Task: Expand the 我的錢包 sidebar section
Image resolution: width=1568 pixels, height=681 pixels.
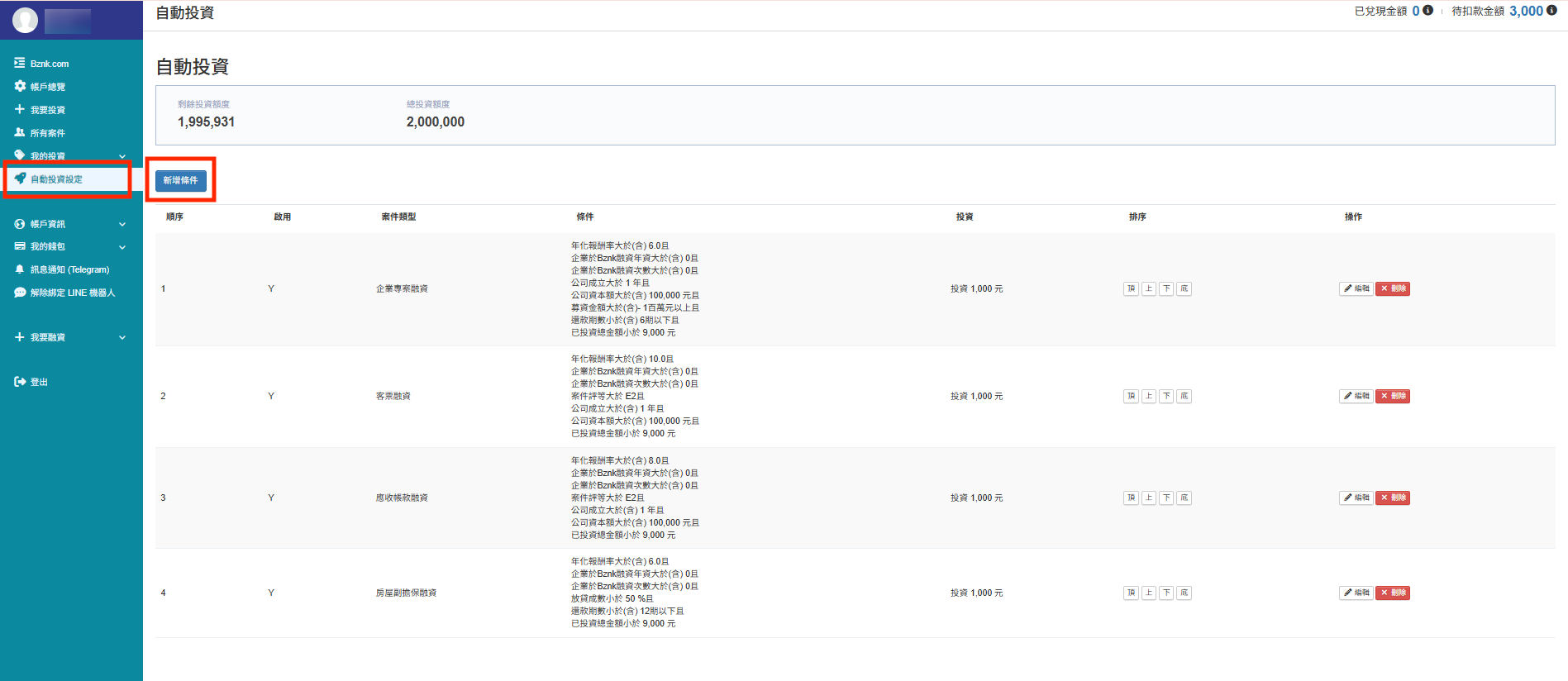Action: tap(122, 246)
